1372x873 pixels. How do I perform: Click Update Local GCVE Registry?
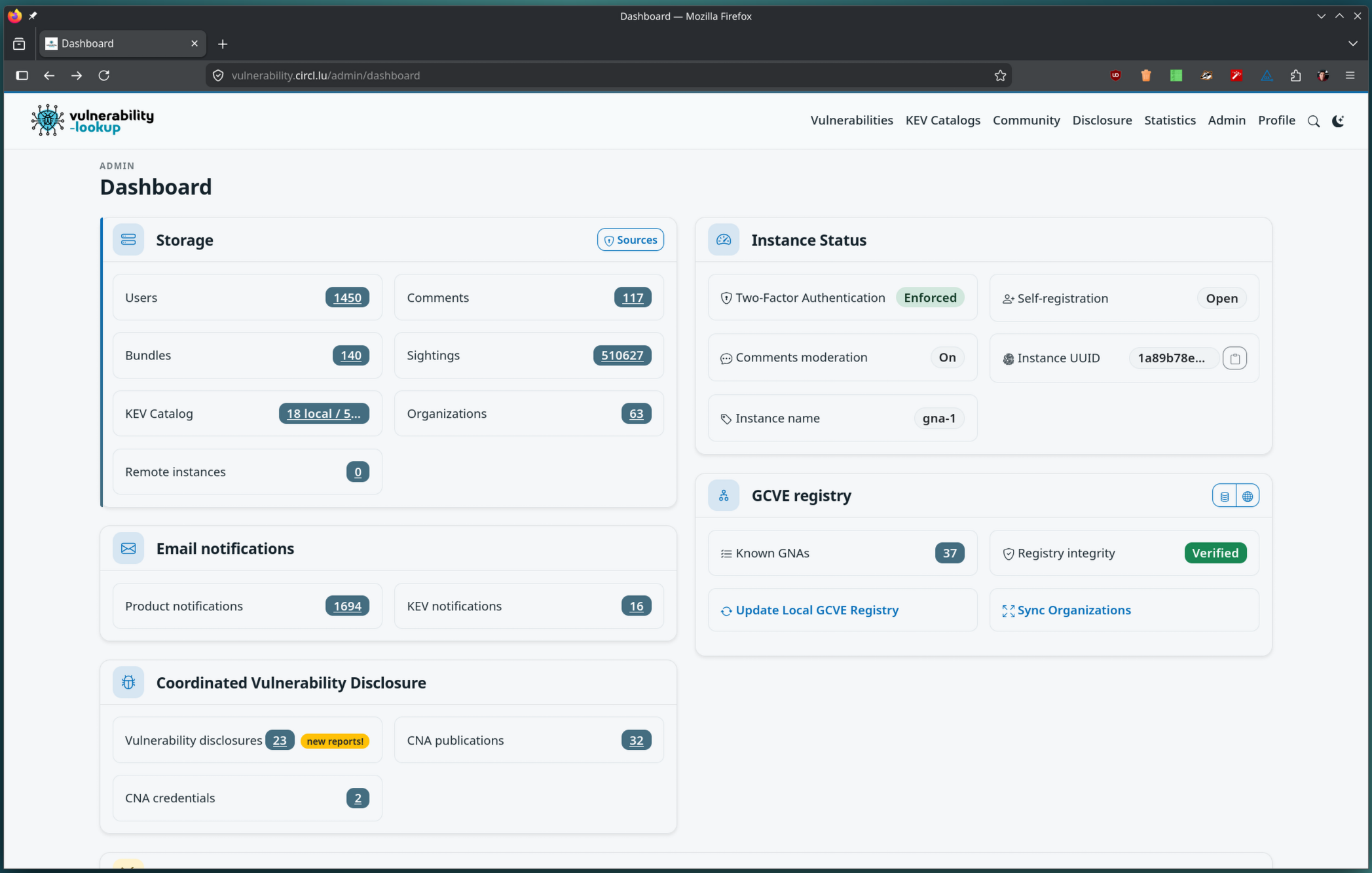tap(809, 610)
